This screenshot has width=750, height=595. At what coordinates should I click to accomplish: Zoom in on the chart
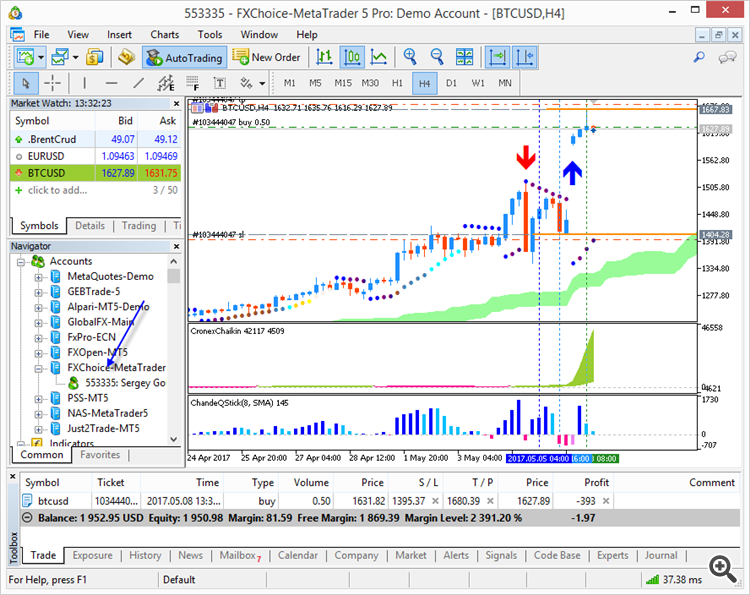[410, 58]
